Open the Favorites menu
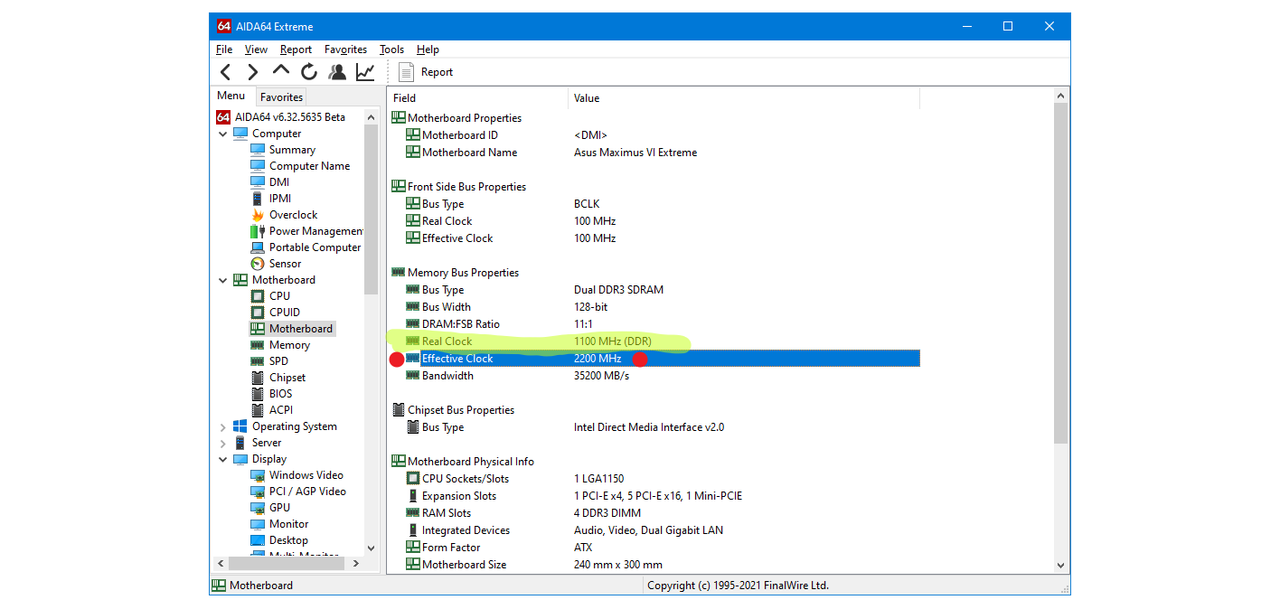The width and height of the screenshot is (1280, 607). point(346,49)
